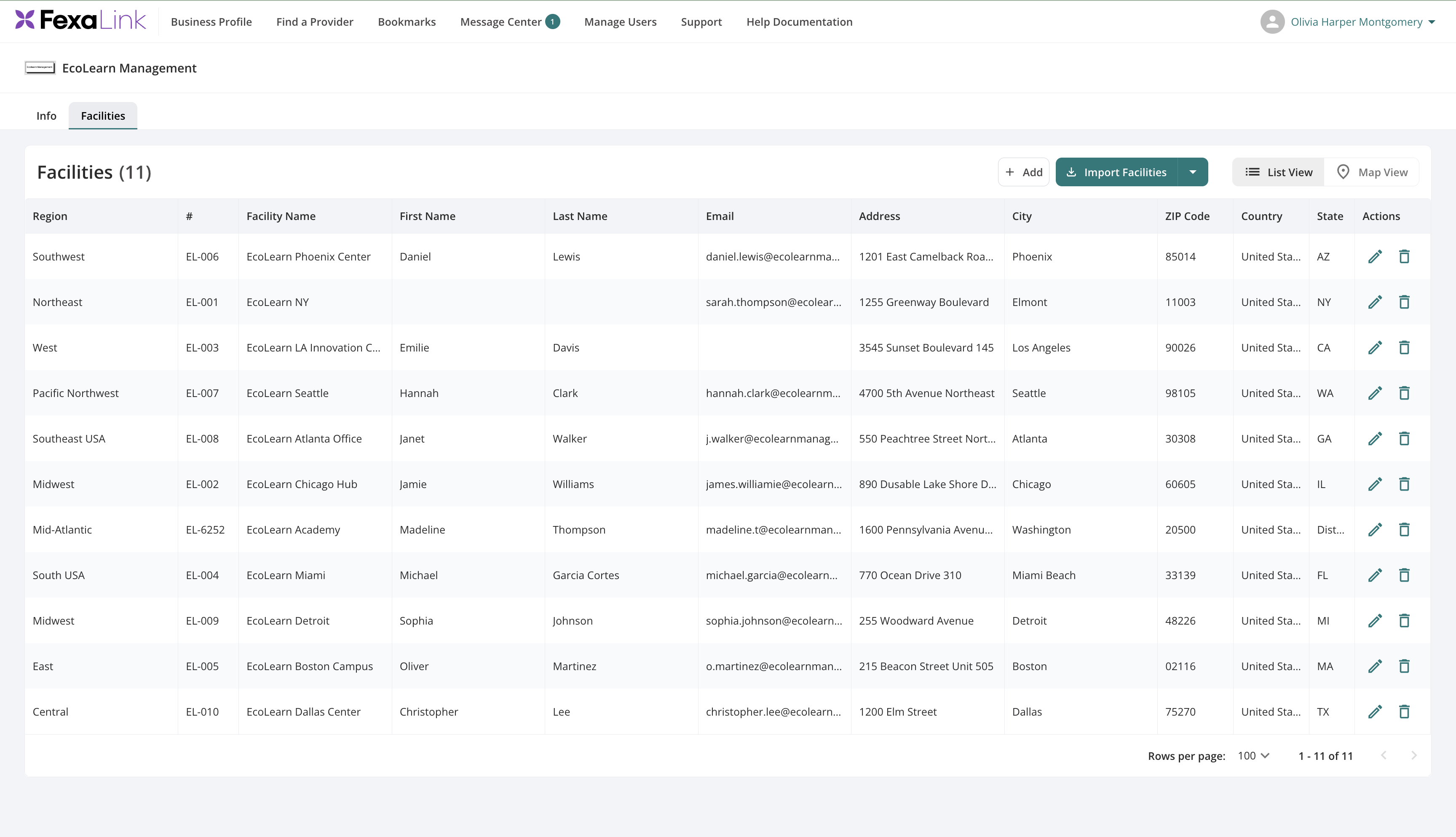Click the Add facility button
The height and width of the screenshot is (837, 1456).
tap(1023, 172)
